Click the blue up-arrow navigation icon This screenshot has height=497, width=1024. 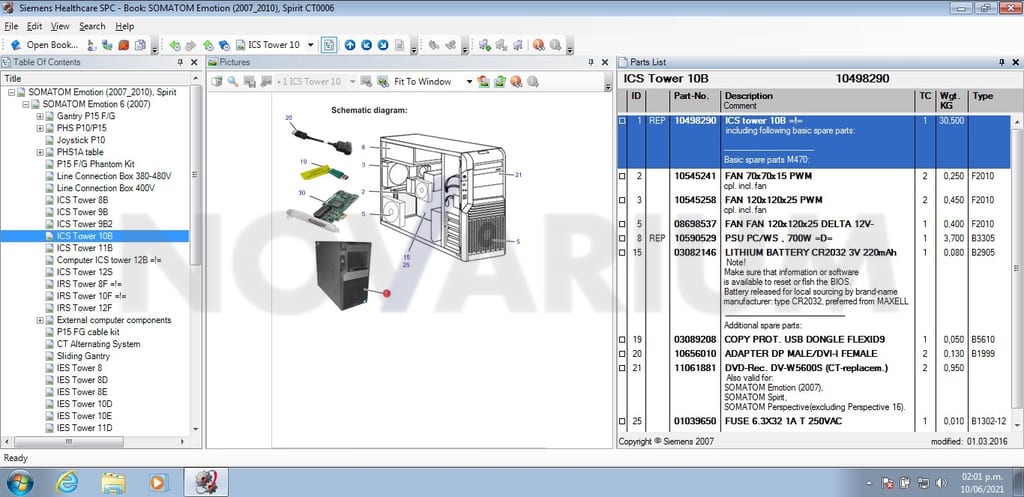pos(349,45)
